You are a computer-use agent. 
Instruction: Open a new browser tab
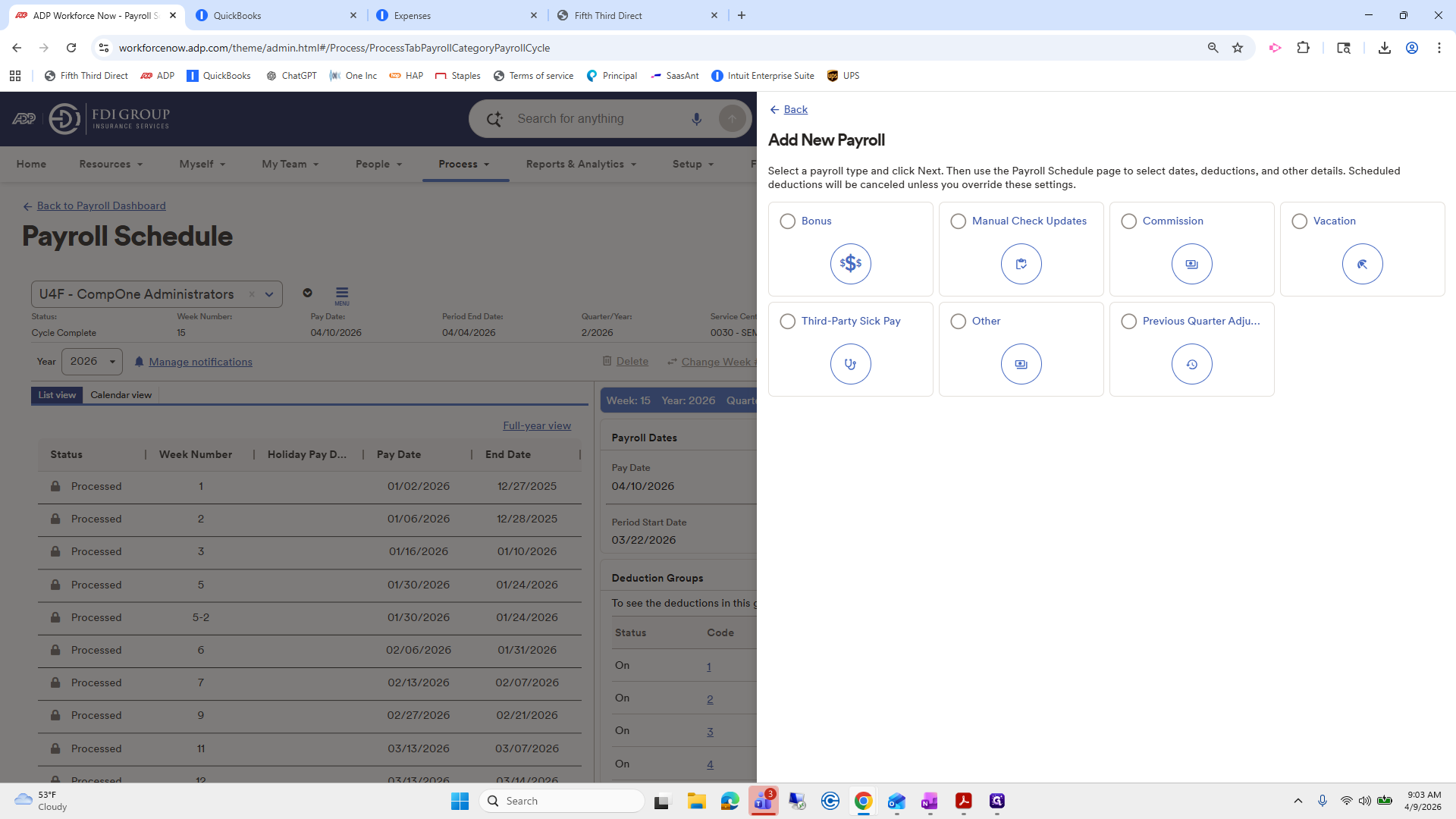[742, 15]
